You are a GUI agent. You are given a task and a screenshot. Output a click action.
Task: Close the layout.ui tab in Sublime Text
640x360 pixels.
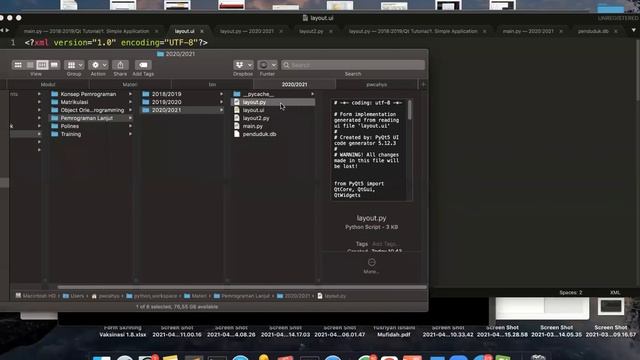click(202, 31)
